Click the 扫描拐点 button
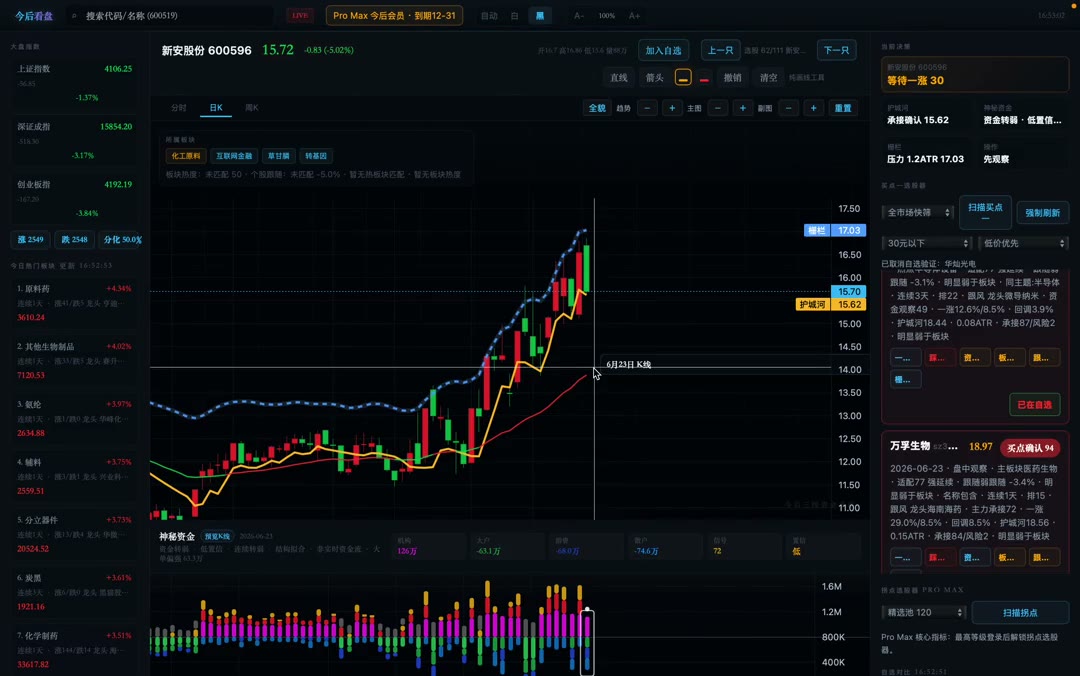The image size is (1080, 676). point(1020,612)
